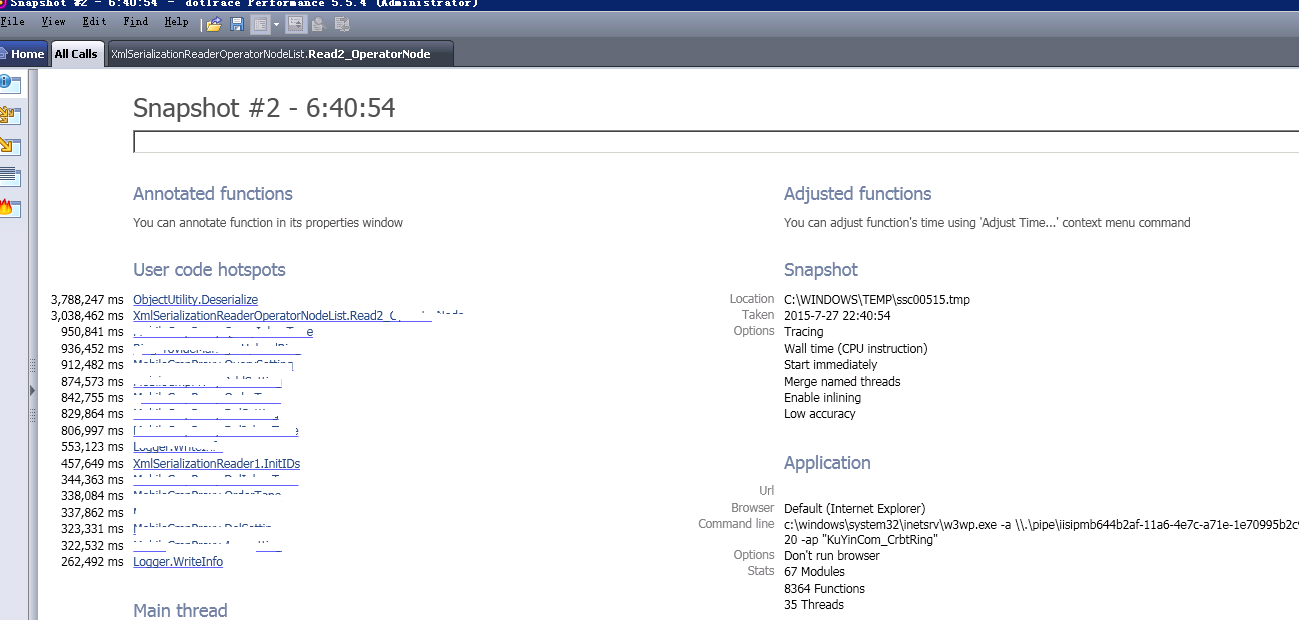Open XmlSerializationReader1.InitIDs hotspot link
Viewport: 1299px width, 620px height.
[x=216, y=464]
